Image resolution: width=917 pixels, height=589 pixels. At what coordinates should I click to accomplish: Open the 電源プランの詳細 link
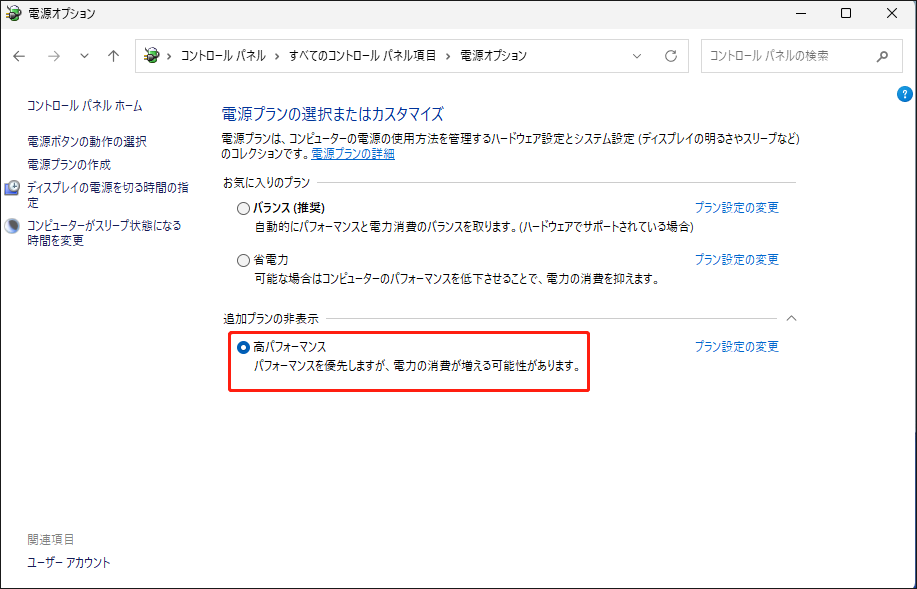tap(352, 152)
